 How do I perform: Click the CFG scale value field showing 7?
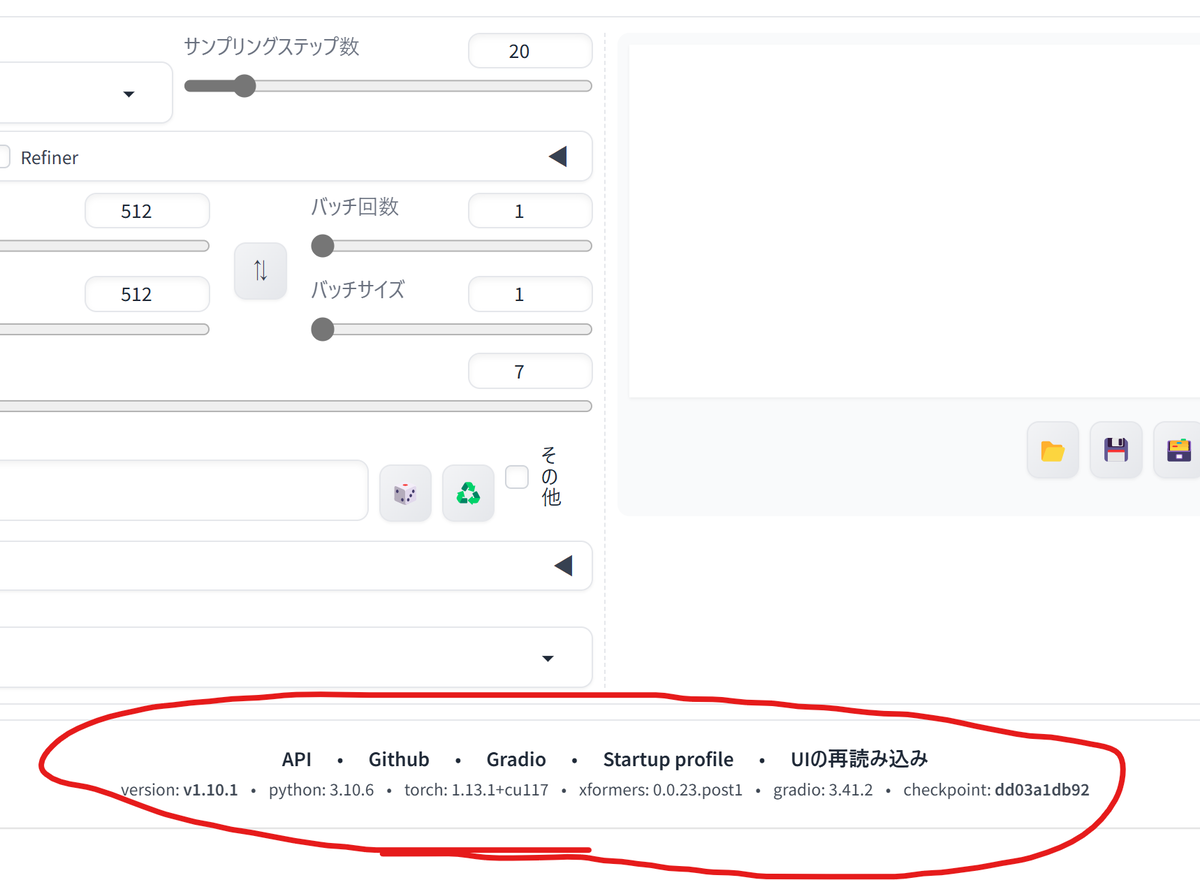tap(530, 371)
